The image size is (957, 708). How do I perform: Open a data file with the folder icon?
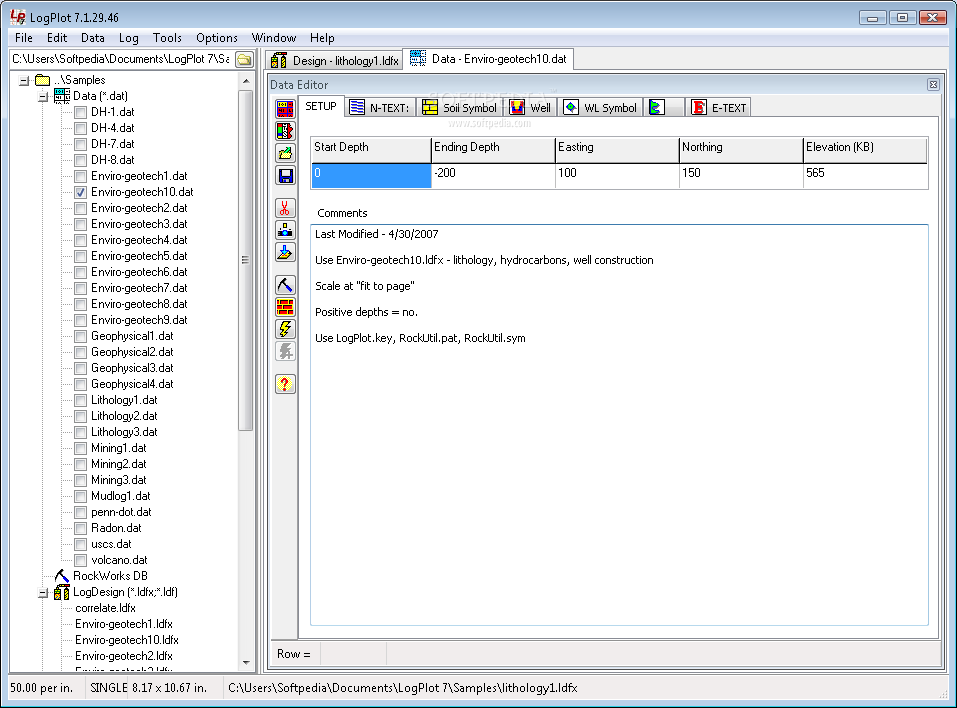(285, 153)
